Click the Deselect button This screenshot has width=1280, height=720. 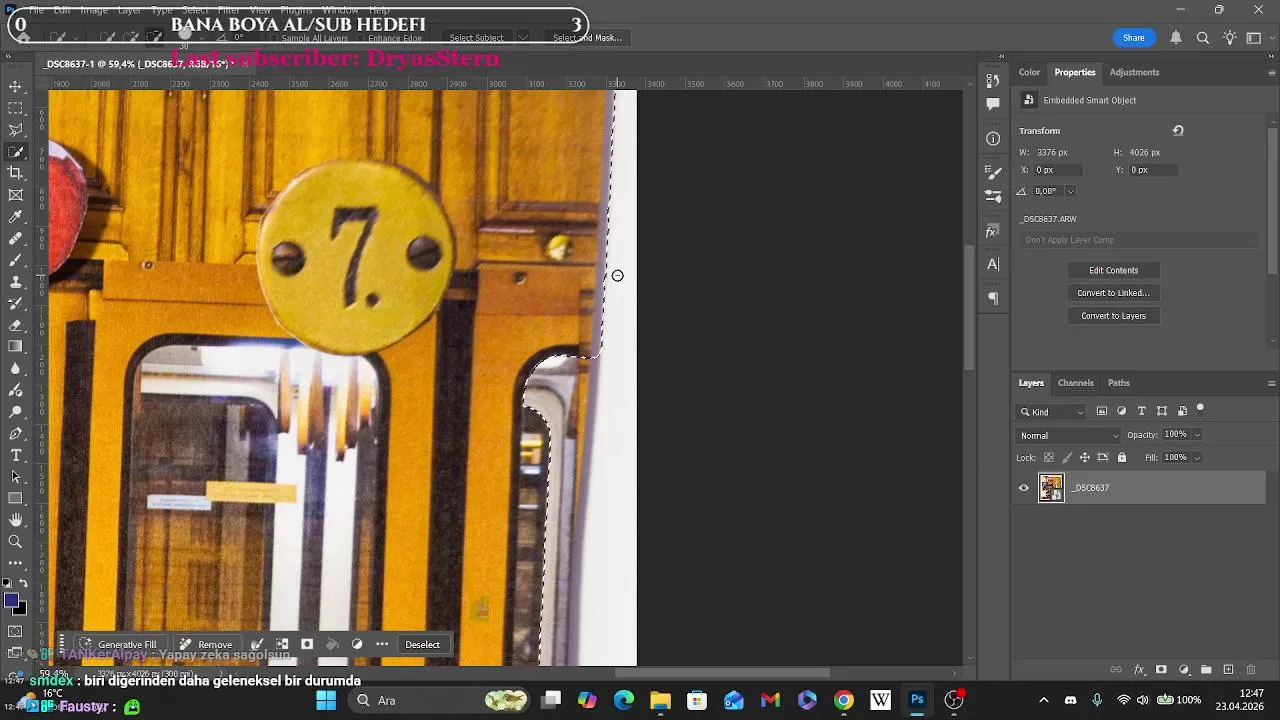422,645
